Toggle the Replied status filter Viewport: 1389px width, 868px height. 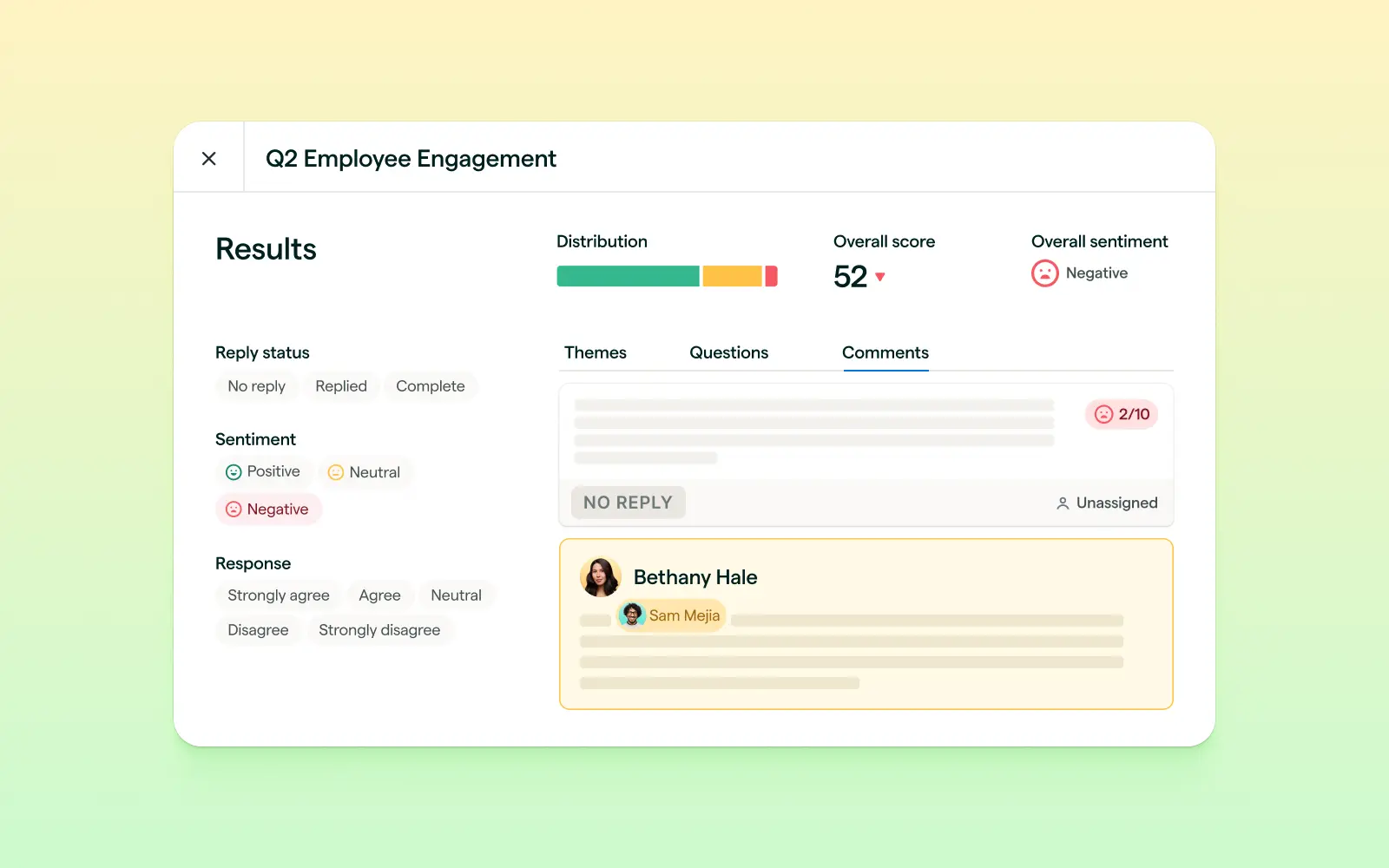pos(340,385)
